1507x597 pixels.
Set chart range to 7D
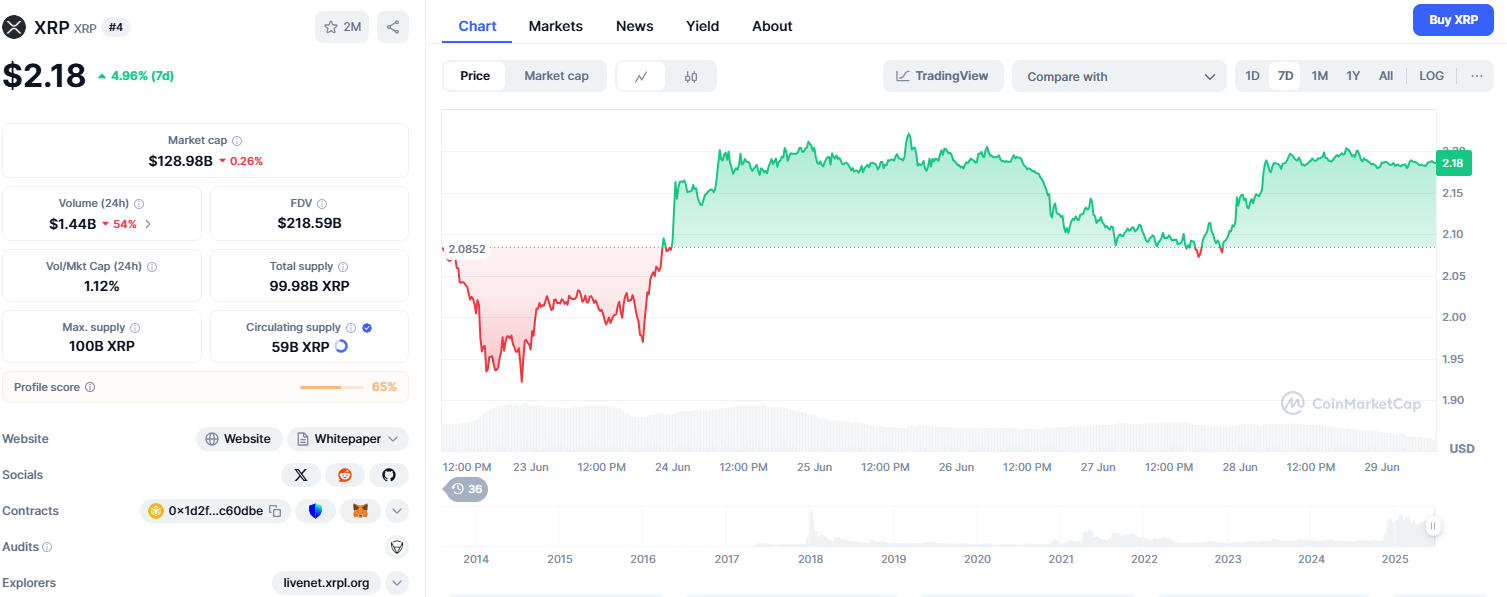1285,76
